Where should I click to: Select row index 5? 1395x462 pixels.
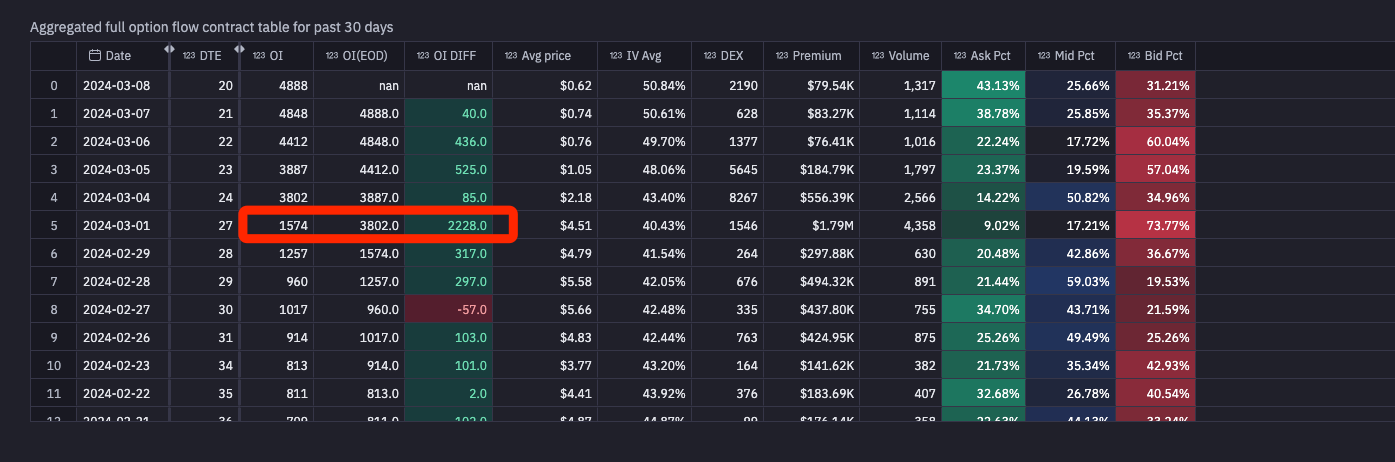tap(53, 226)
